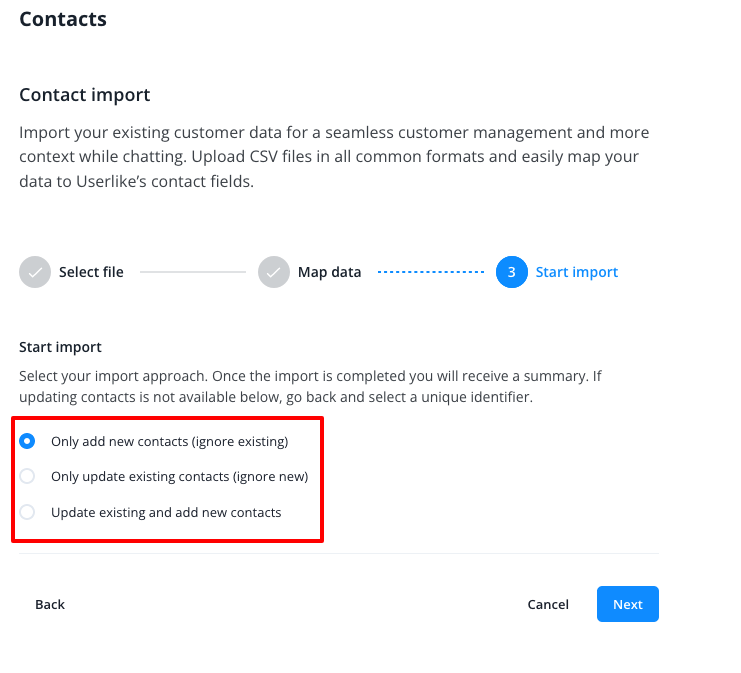Select "Only add new contacts" radio button
741x673 pixels.
[28, 441]
